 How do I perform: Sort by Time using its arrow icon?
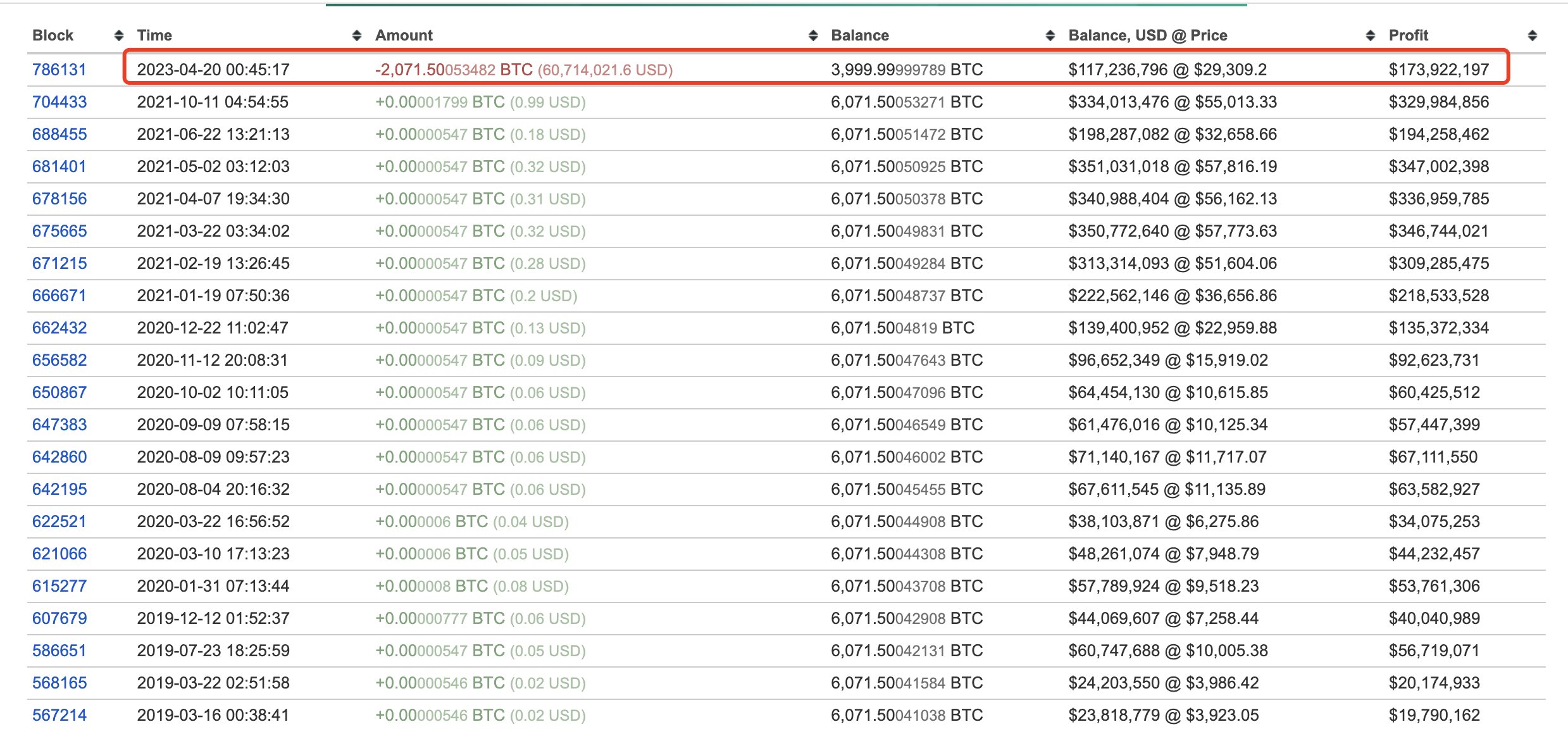(357, 35)
